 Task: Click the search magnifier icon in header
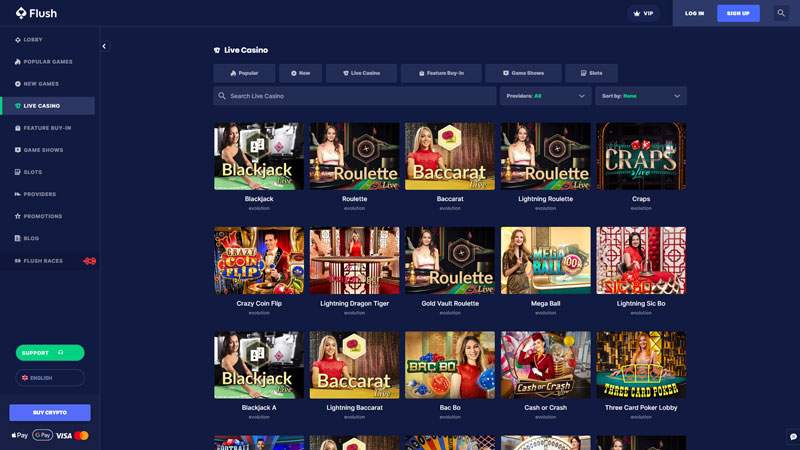coord(781,13)
